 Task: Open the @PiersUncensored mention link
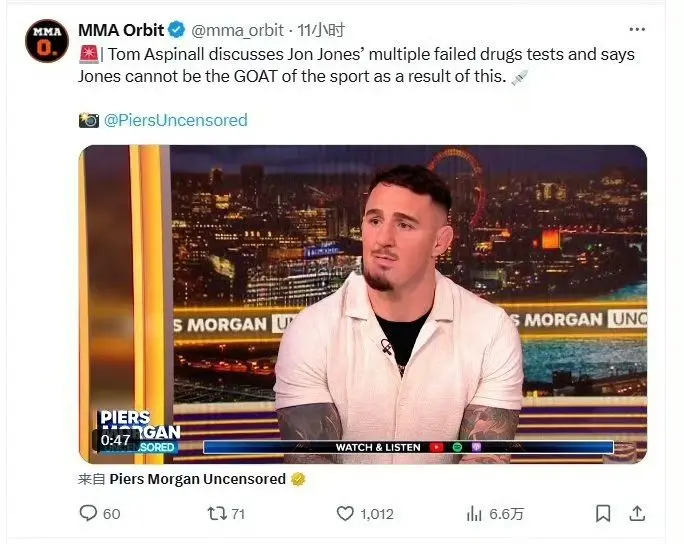175,120
